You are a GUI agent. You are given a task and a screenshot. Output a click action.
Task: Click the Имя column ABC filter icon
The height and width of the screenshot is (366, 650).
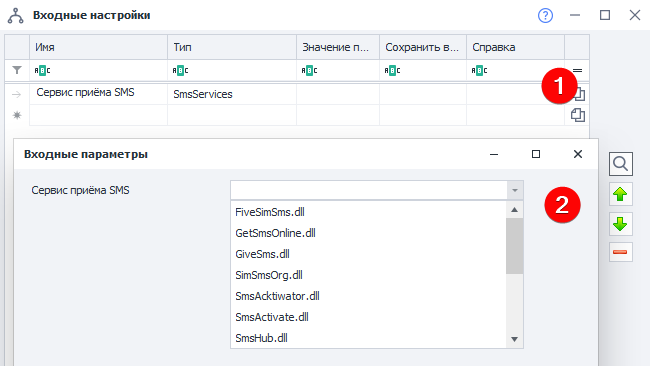pyautogui.click(x=42, y=70)
